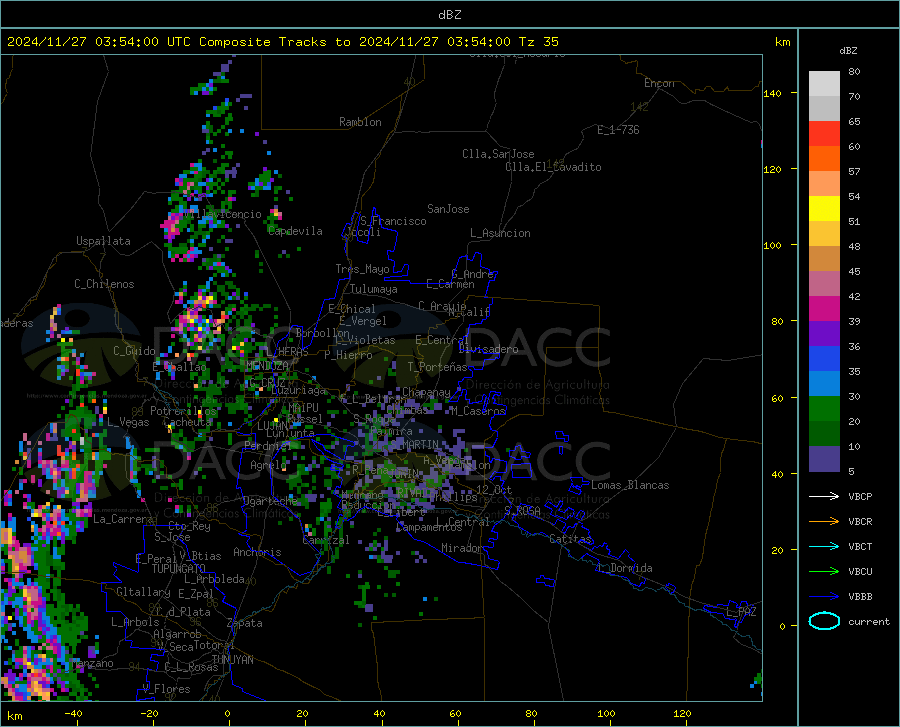Click the blue VBBB arrow legend icon

click(x=824, y=596)
